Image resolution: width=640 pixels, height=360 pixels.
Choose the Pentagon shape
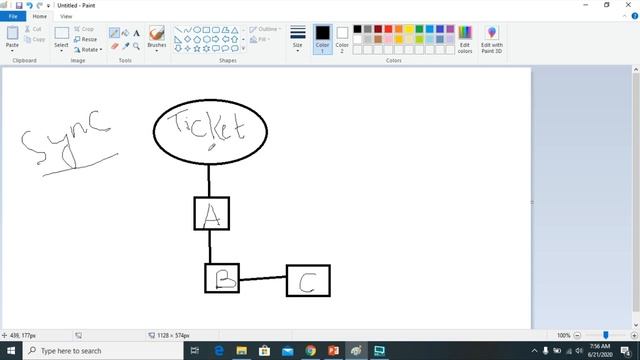(x=197, y=39)
